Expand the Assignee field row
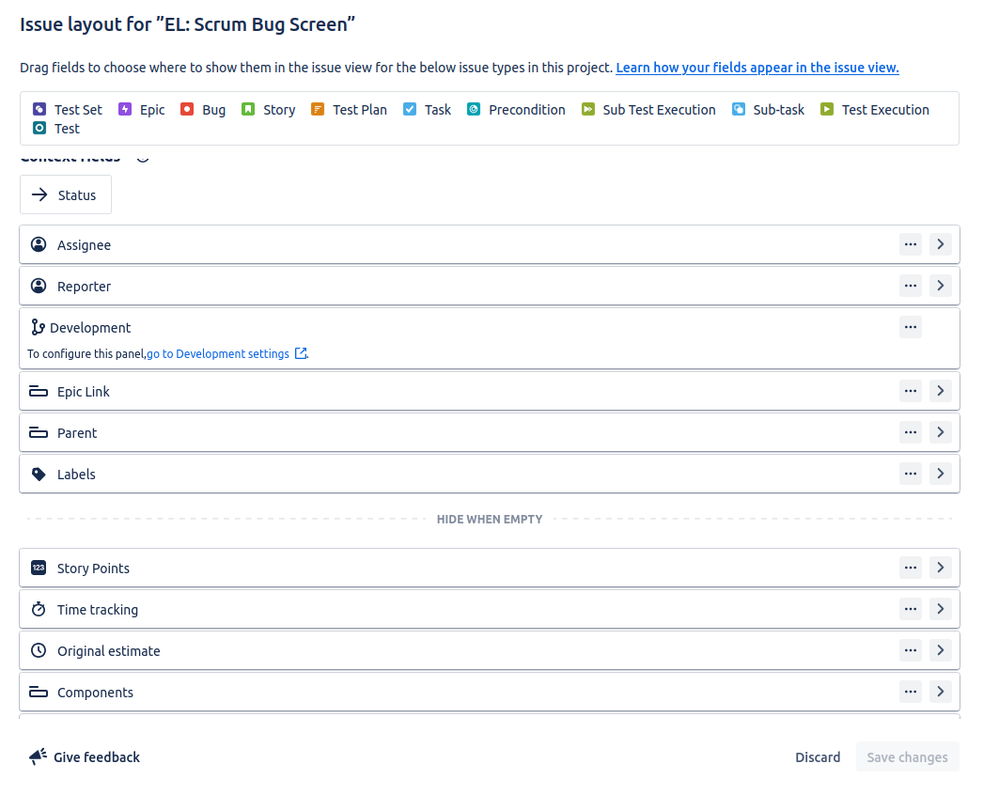The image size is (999, 794). click(x=940, y=244)
